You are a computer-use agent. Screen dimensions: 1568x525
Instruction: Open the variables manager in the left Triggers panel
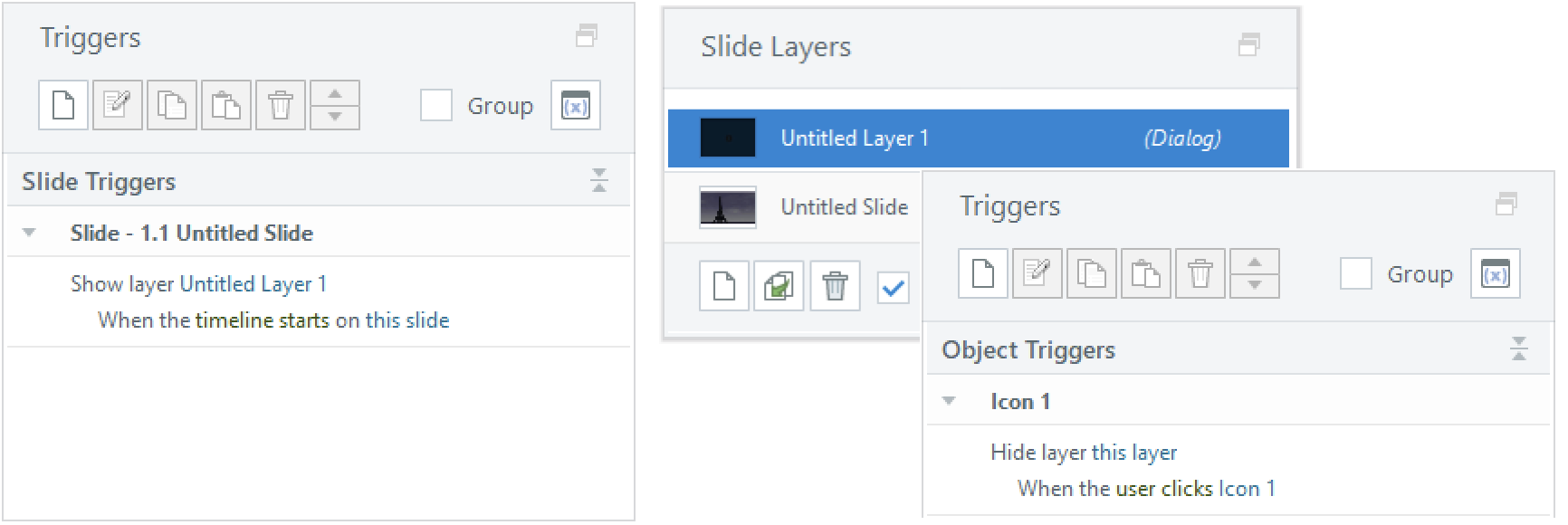[x=576, y=105]
